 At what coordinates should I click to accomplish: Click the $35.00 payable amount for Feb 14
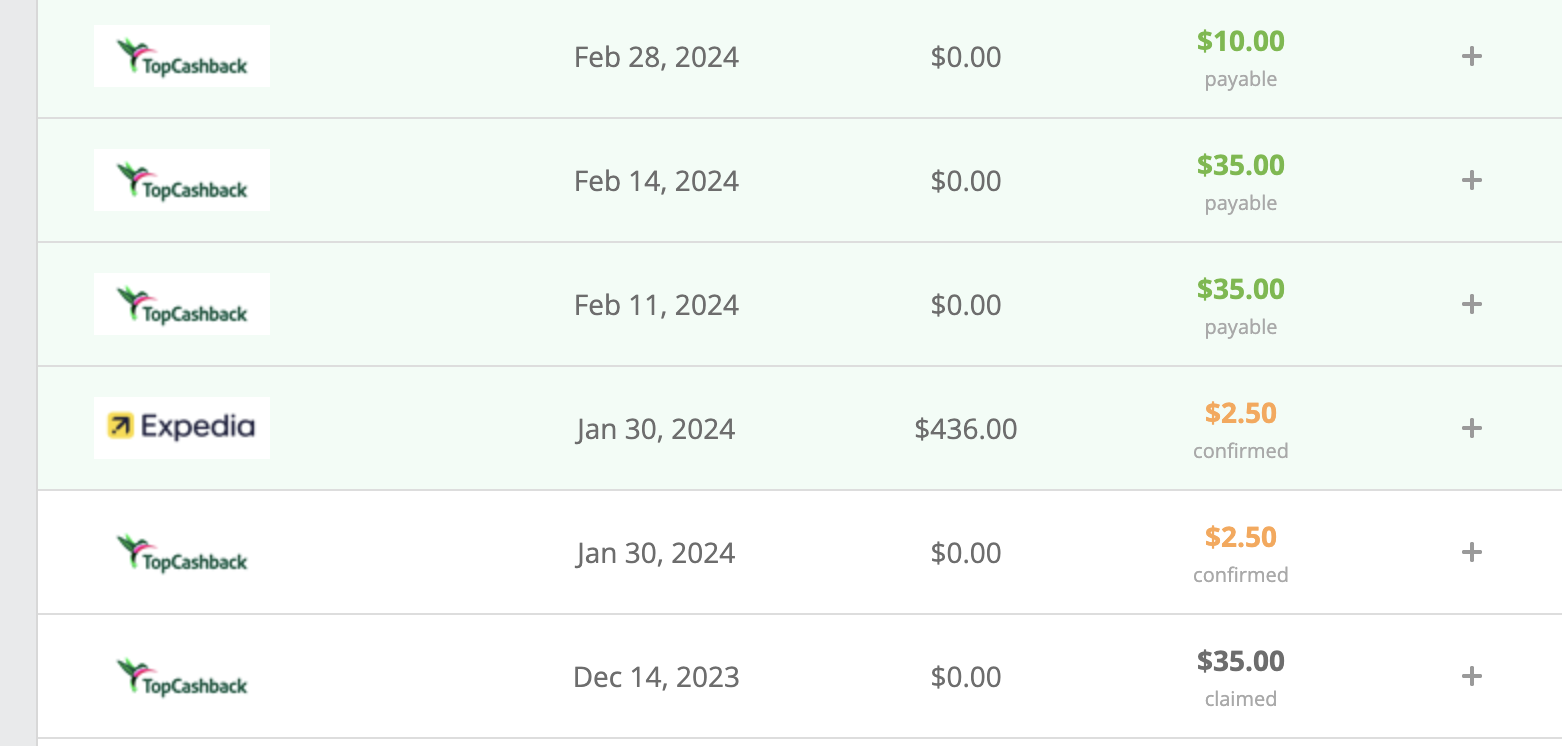1240,166
